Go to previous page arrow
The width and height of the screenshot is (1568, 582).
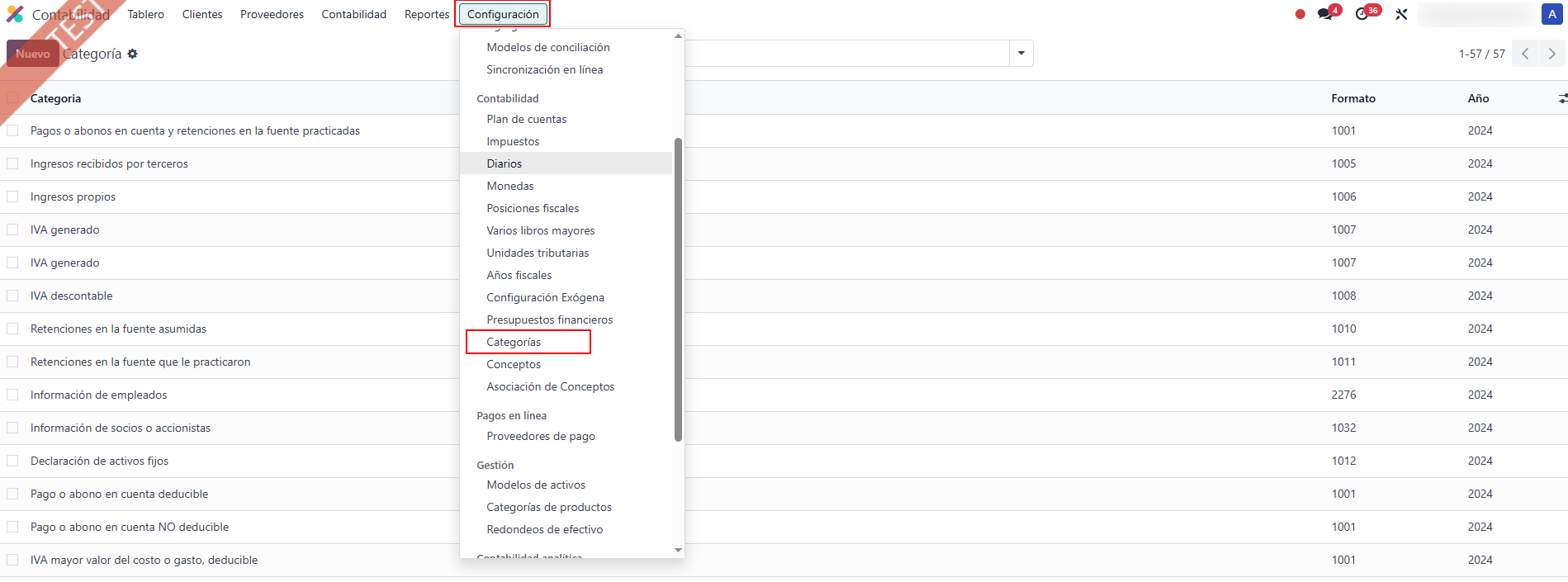point(1525,54)
